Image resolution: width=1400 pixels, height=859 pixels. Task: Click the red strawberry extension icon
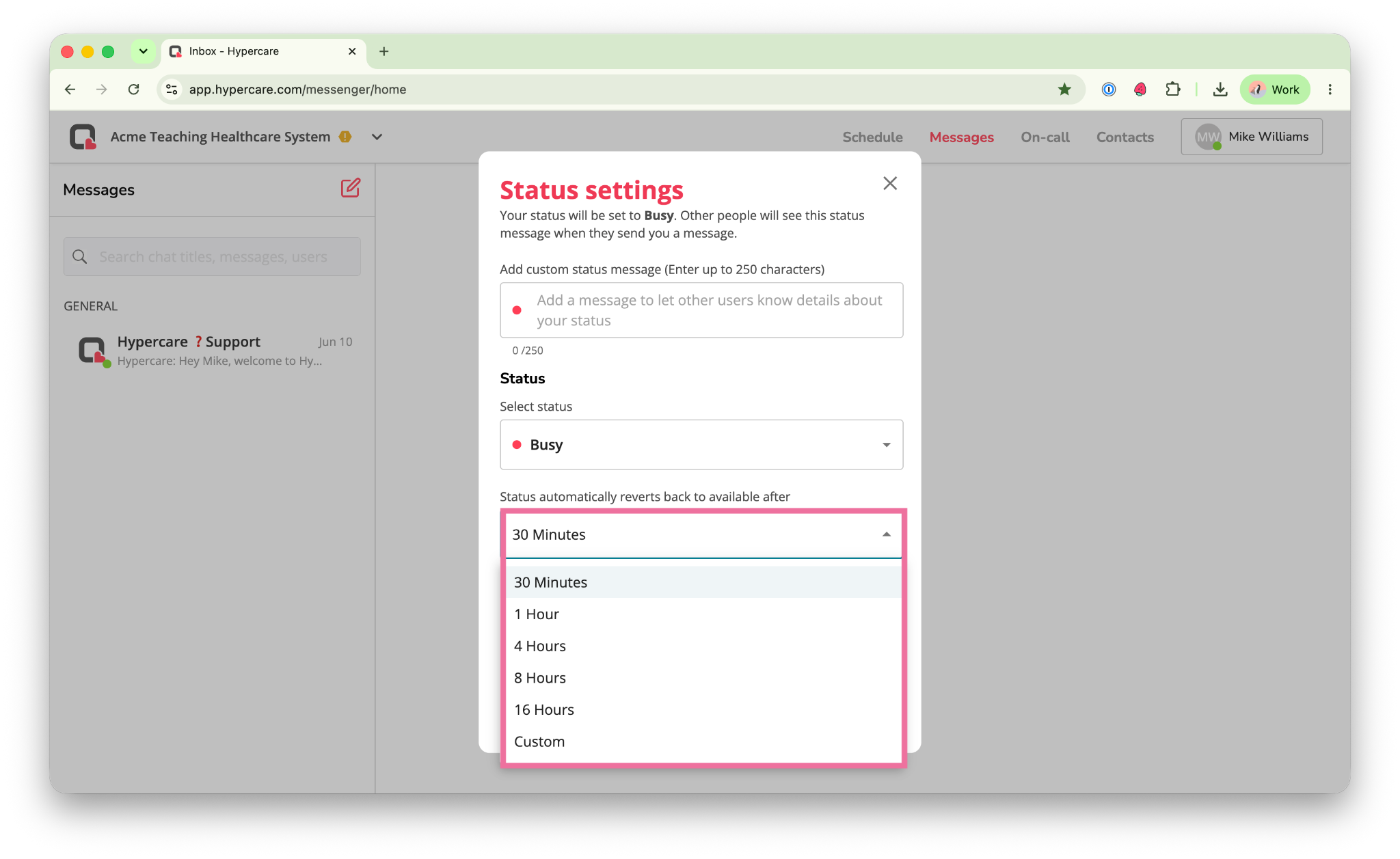(x=1140, y=90)
